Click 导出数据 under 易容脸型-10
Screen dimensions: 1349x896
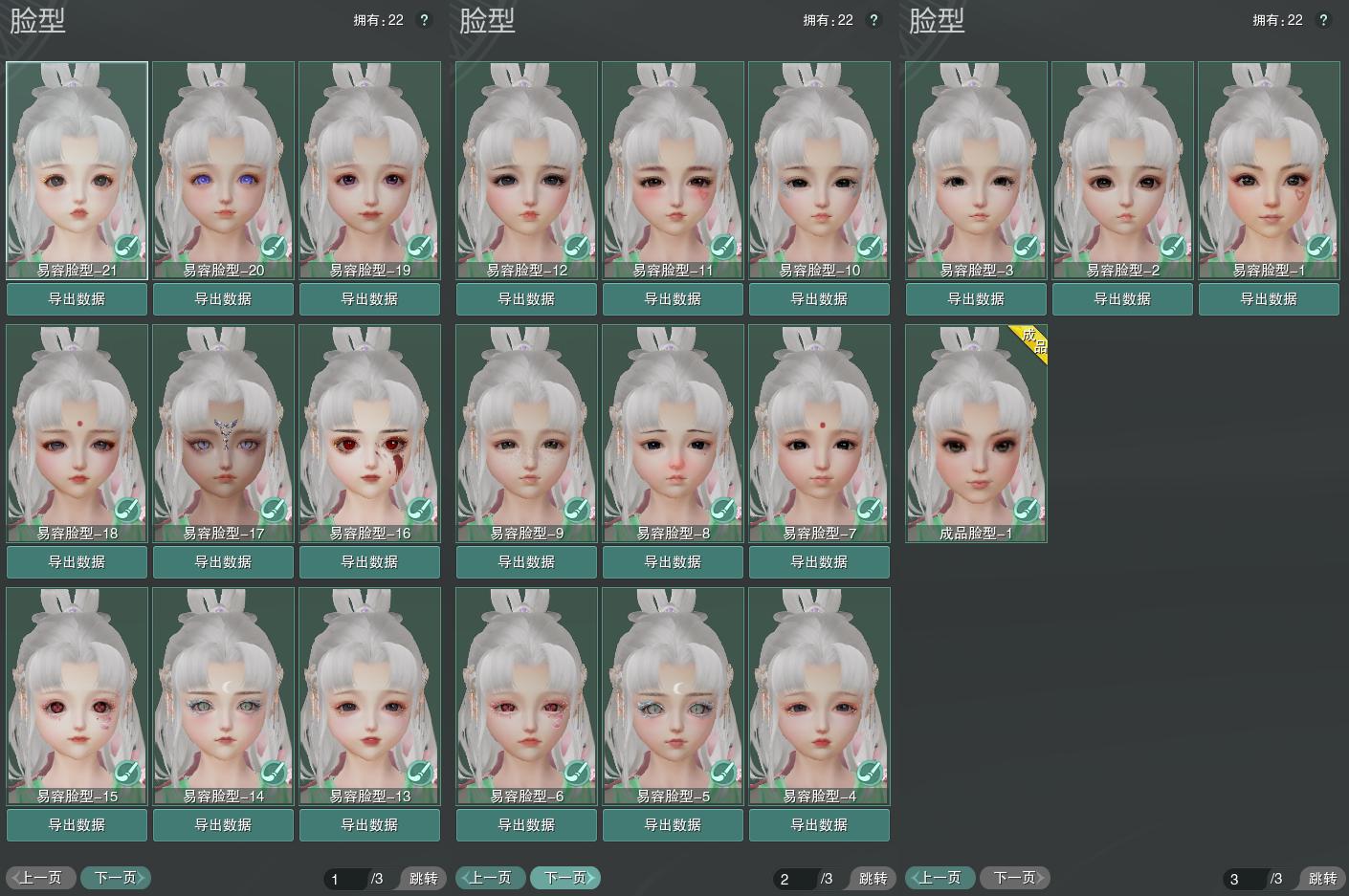coord(820,299)
